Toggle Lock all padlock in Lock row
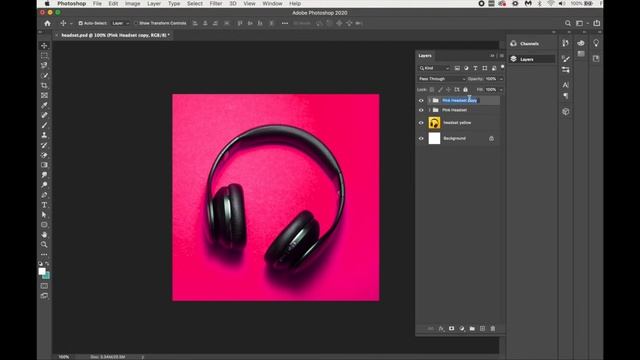 [465, 90]
